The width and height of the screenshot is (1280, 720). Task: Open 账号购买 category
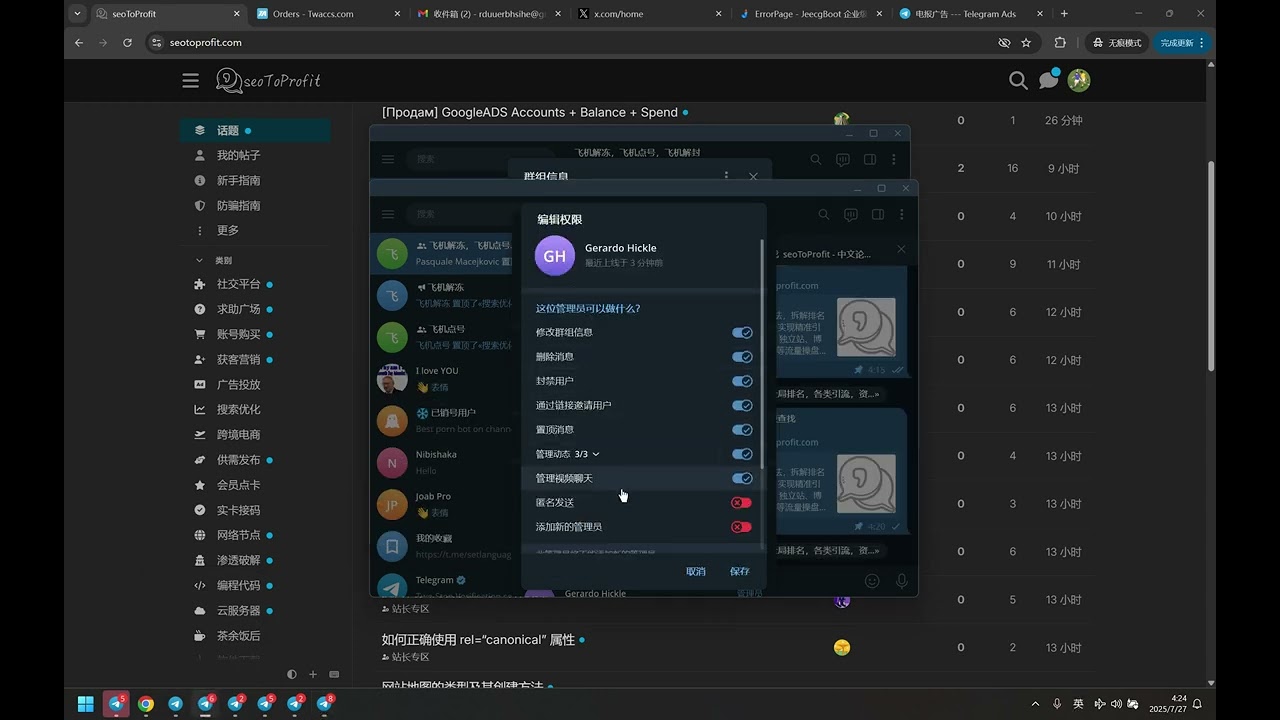[256, 334]
